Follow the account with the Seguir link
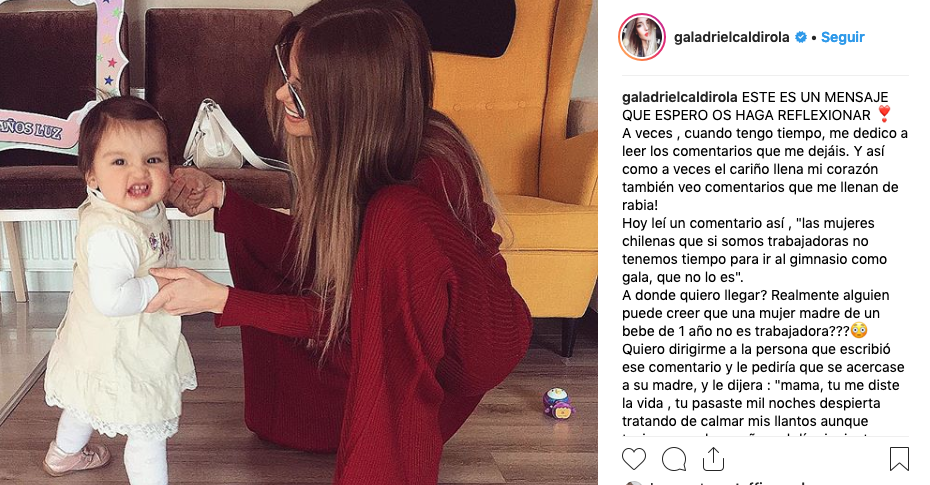930x485 pixels. (842, 37)
